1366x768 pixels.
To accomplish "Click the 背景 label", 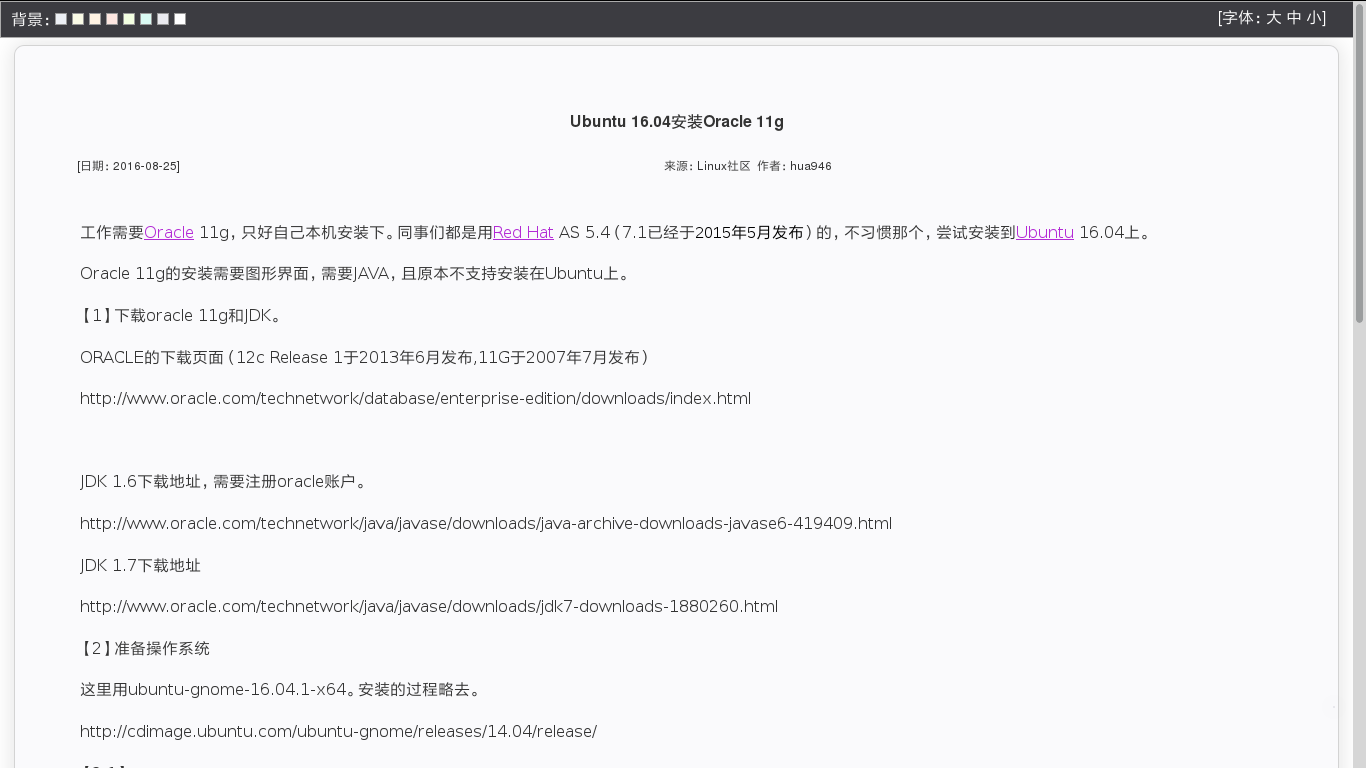I will 30,19.
